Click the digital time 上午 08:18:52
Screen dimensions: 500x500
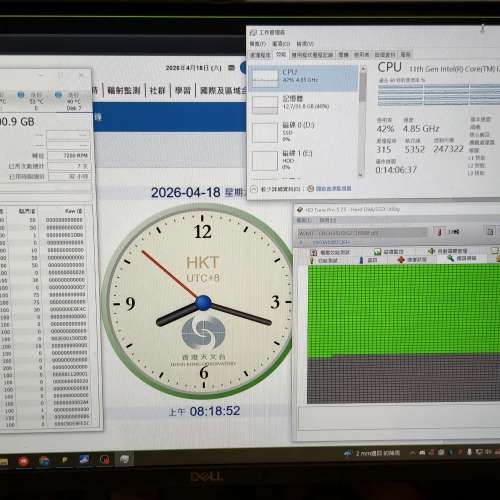204,411
